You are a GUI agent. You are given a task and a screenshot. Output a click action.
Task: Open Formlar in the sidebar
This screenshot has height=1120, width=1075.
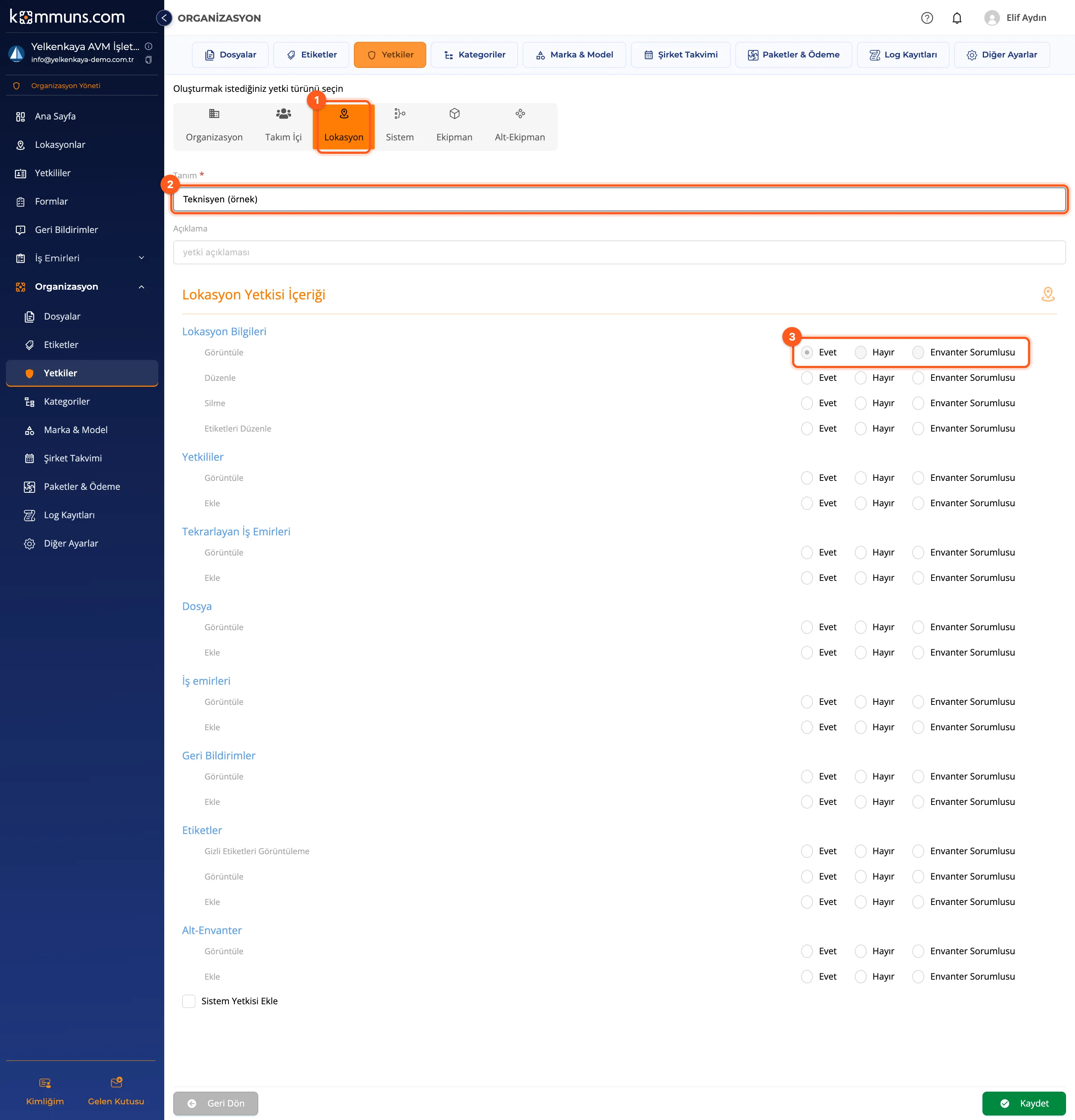(x=82, y=201)
